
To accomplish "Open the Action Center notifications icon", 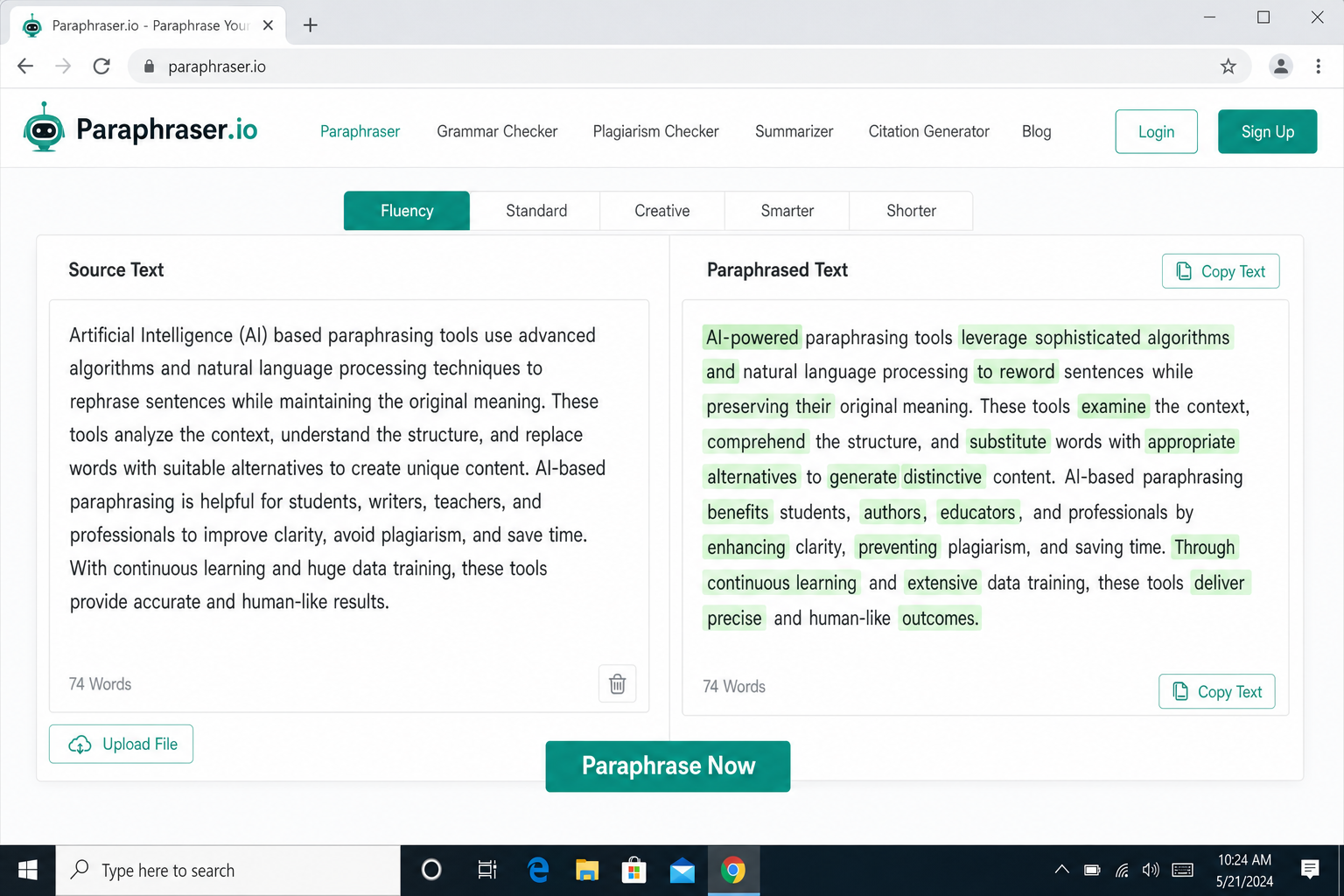I will 1309,869.
